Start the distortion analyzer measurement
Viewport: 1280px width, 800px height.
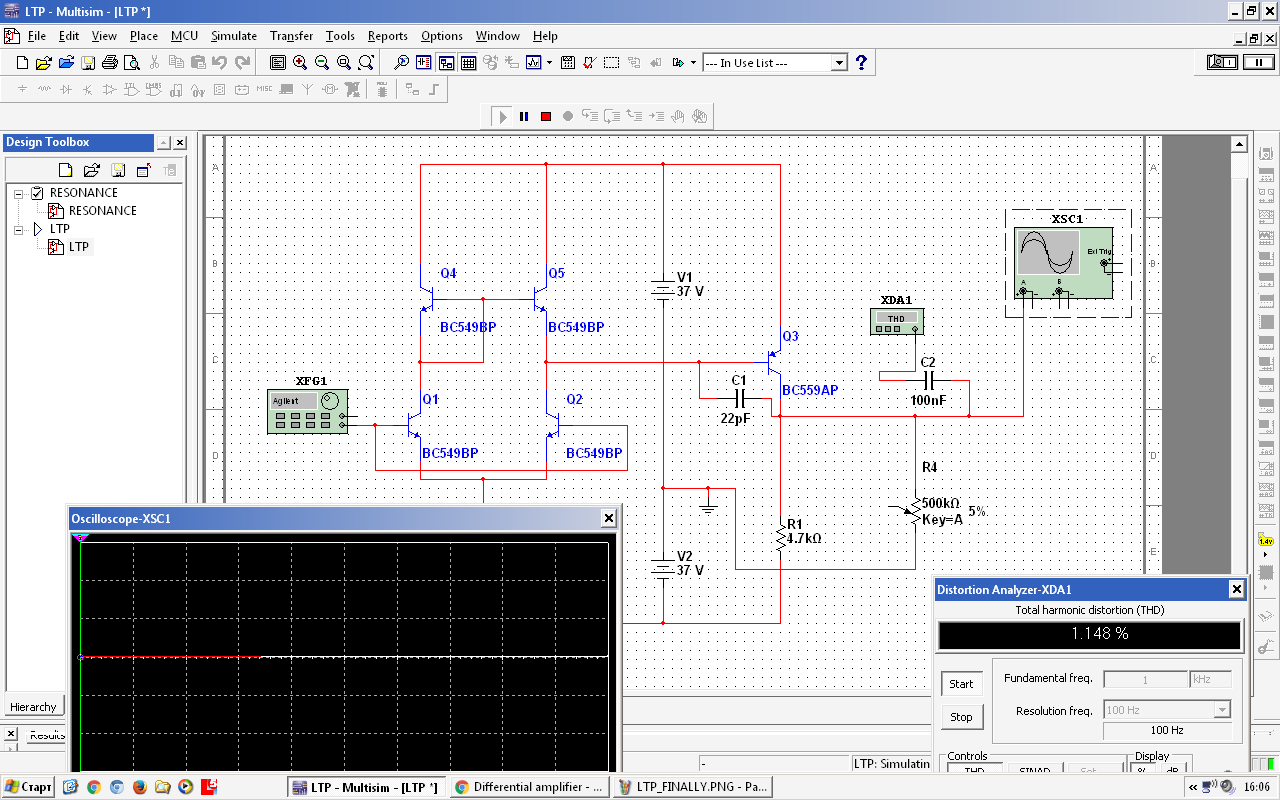click(961, 684)
